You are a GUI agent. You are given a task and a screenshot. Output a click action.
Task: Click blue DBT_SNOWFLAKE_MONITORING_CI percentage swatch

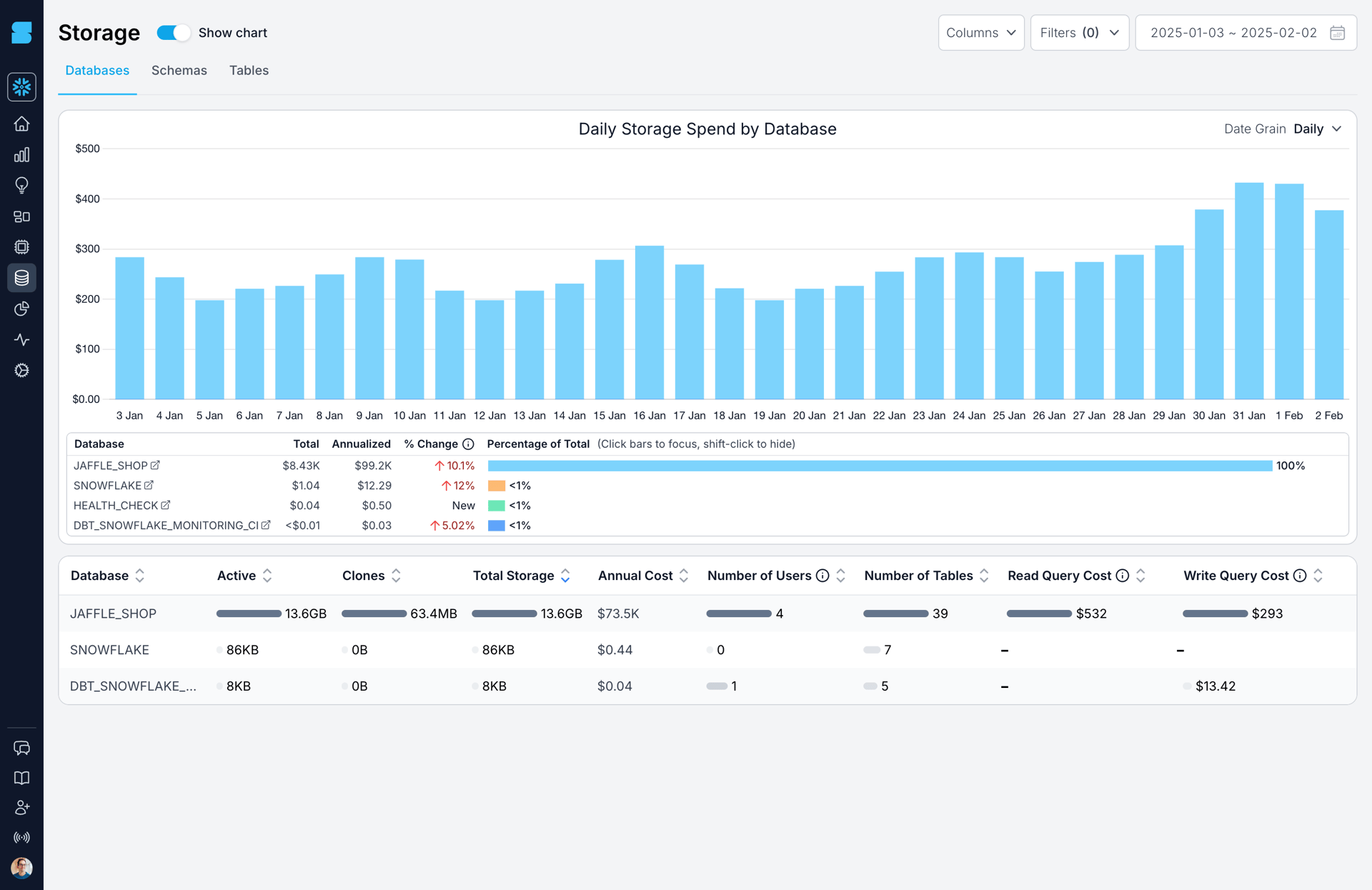click(496, 526)
